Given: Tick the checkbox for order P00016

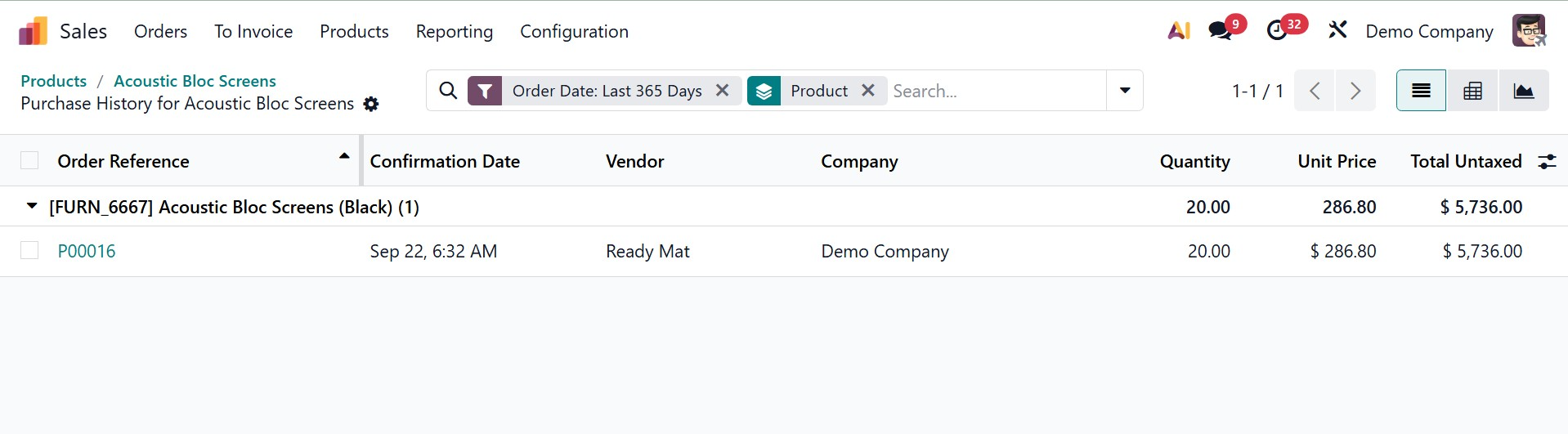Looking at the screenshot, I should [29, 251].
